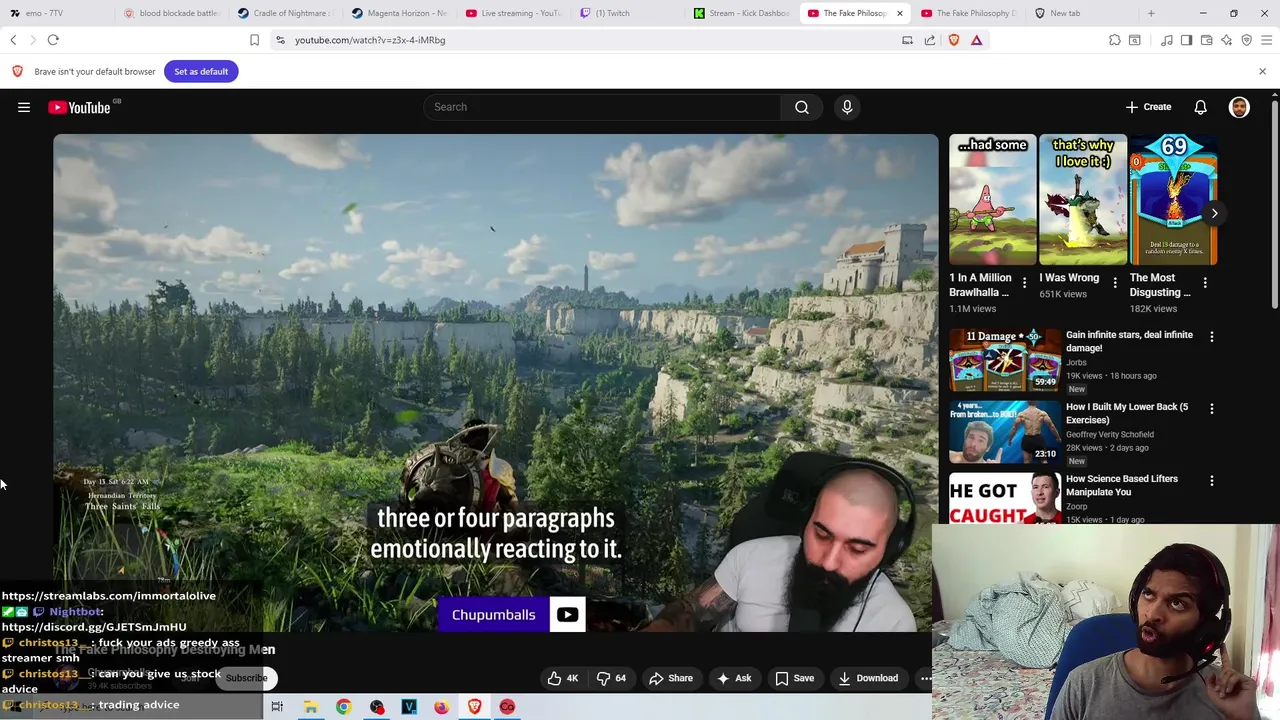Switch to the blood blockade battle tab

tap(171, 13)
